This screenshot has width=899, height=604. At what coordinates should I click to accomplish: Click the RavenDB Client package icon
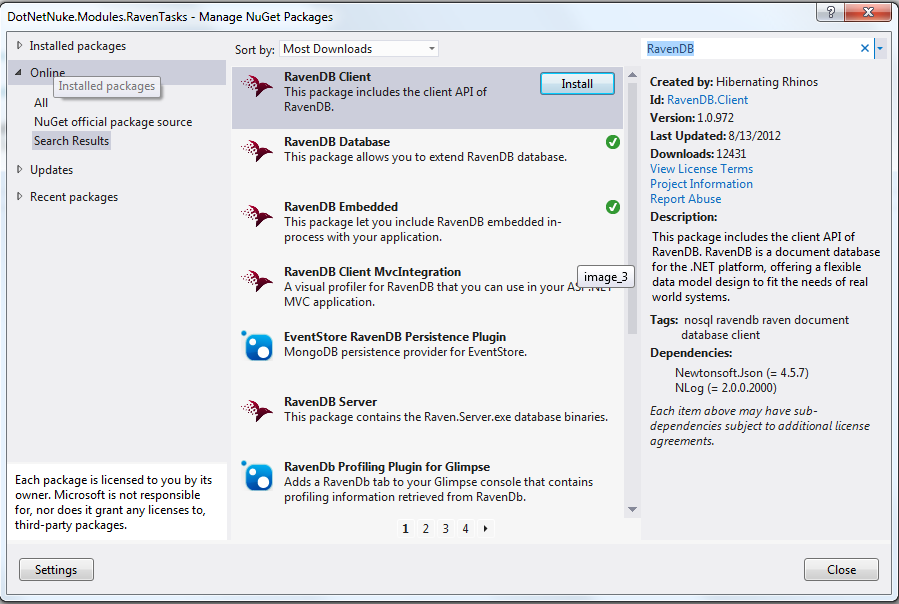point(258,86)
